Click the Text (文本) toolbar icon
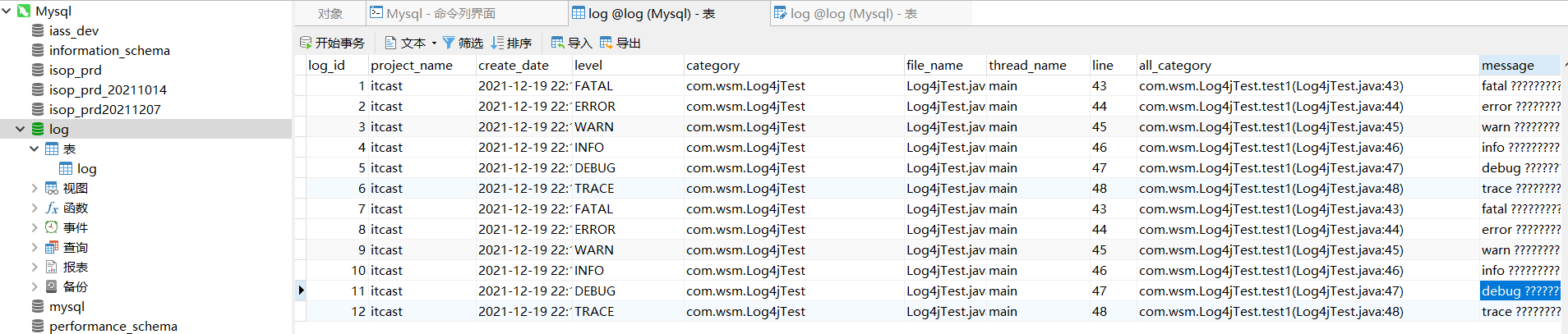The width and height of the screenshot is (1568, 334). [x=391, y=43]
